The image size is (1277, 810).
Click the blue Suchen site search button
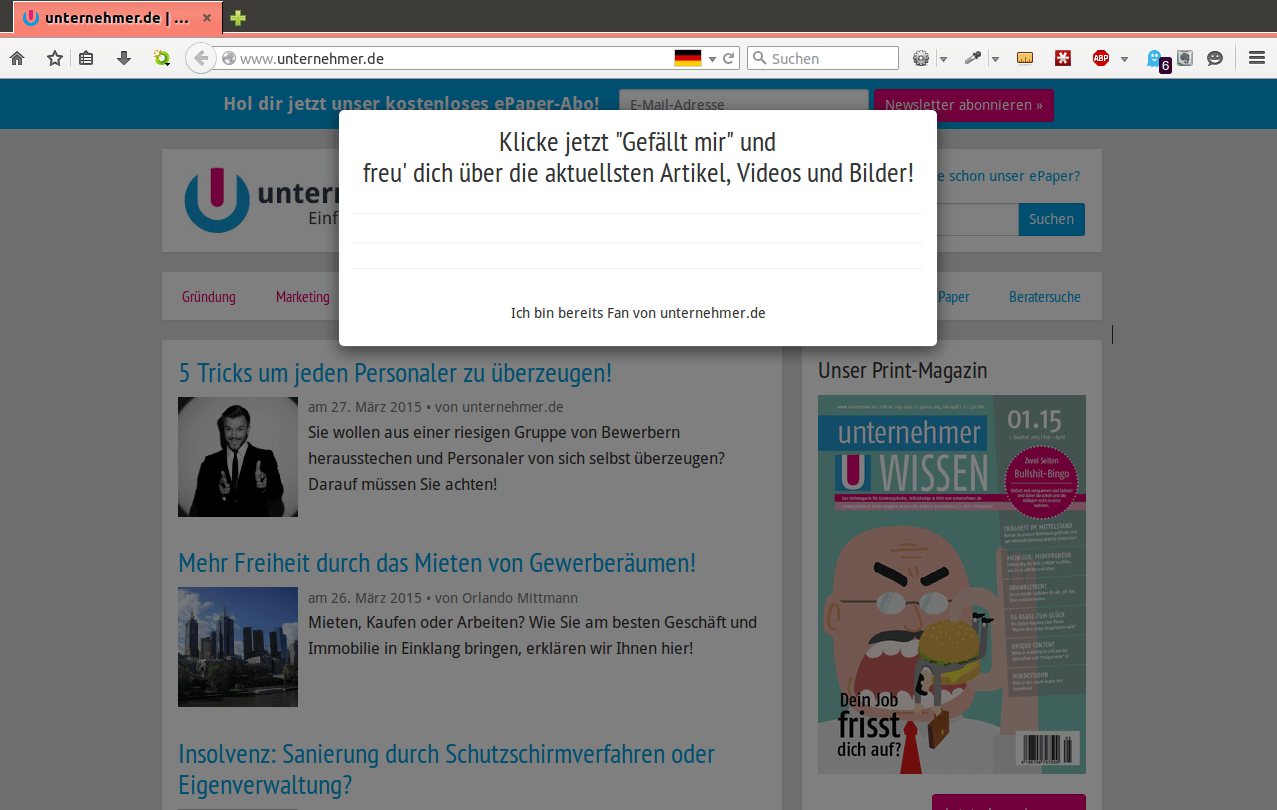[x=1051, y=219]
